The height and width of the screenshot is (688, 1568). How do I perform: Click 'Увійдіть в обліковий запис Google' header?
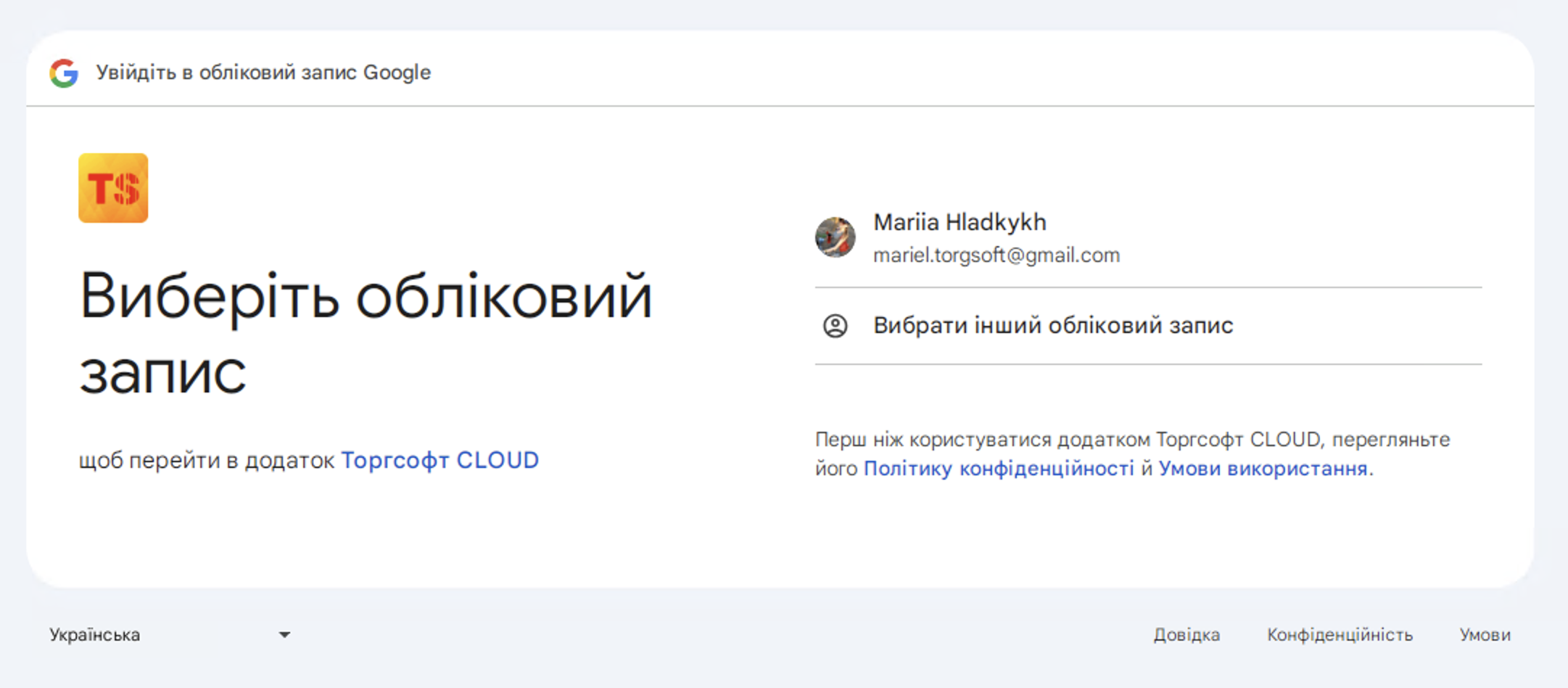point(263,72)
